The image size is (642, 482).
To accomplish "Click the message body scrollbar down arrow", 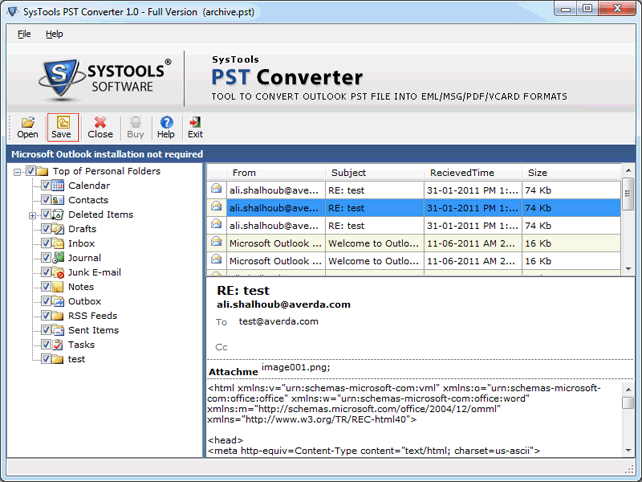I will pos(628,450).
